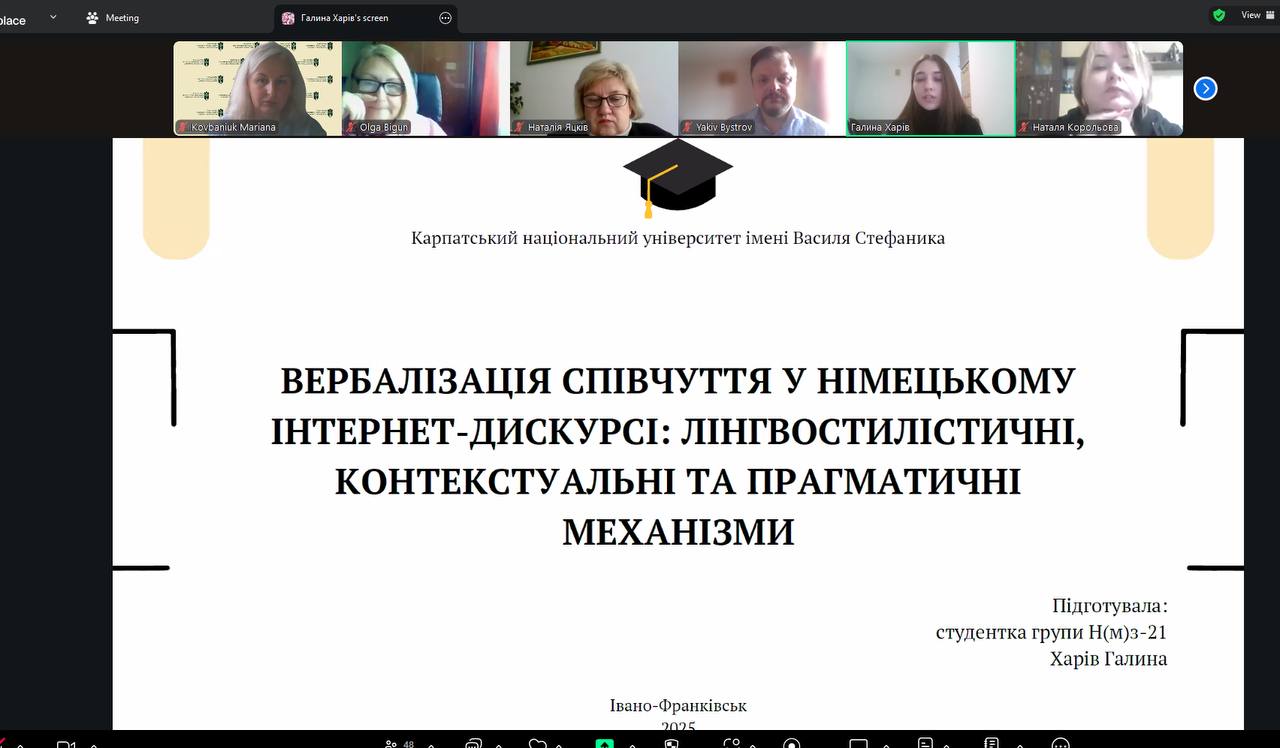Expand the dropdown chevron beside Workplace
The image size is (1280, 748).
[x=53, y=17]
